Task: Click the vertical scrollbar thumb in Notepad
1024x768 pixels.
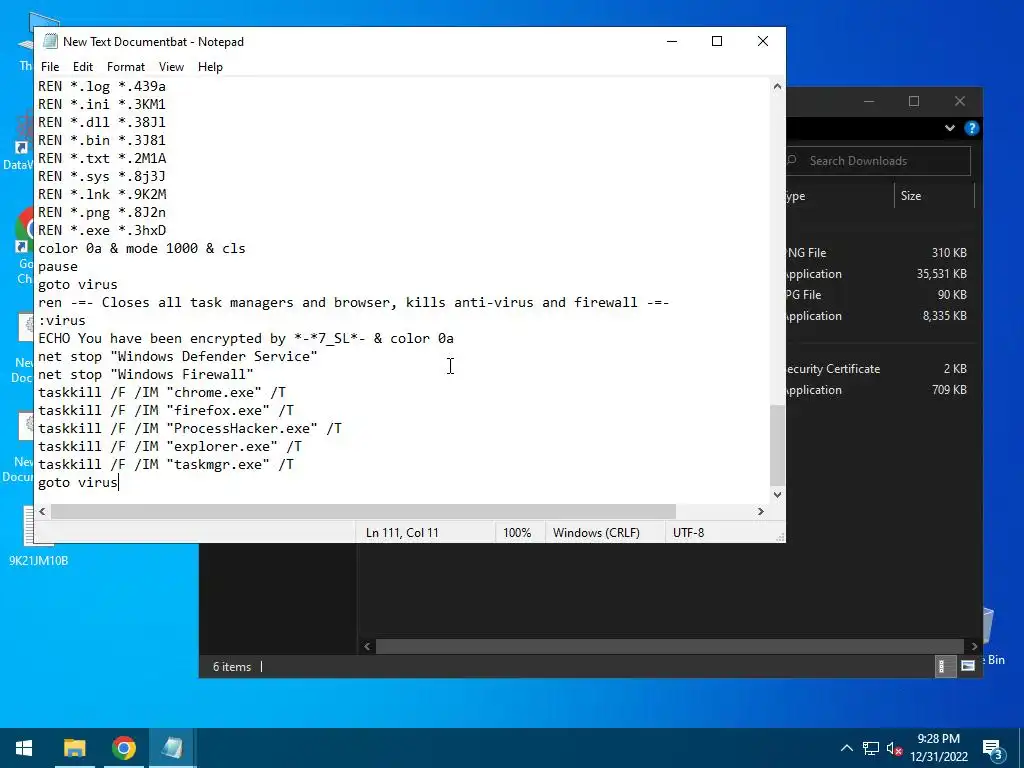Action: pos(777,445)
